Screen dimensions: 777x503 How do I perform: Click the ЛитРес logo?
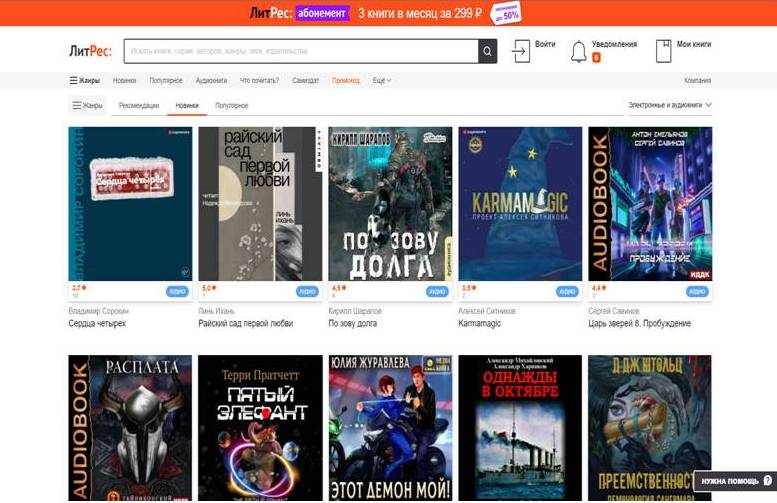click(90, 51)
